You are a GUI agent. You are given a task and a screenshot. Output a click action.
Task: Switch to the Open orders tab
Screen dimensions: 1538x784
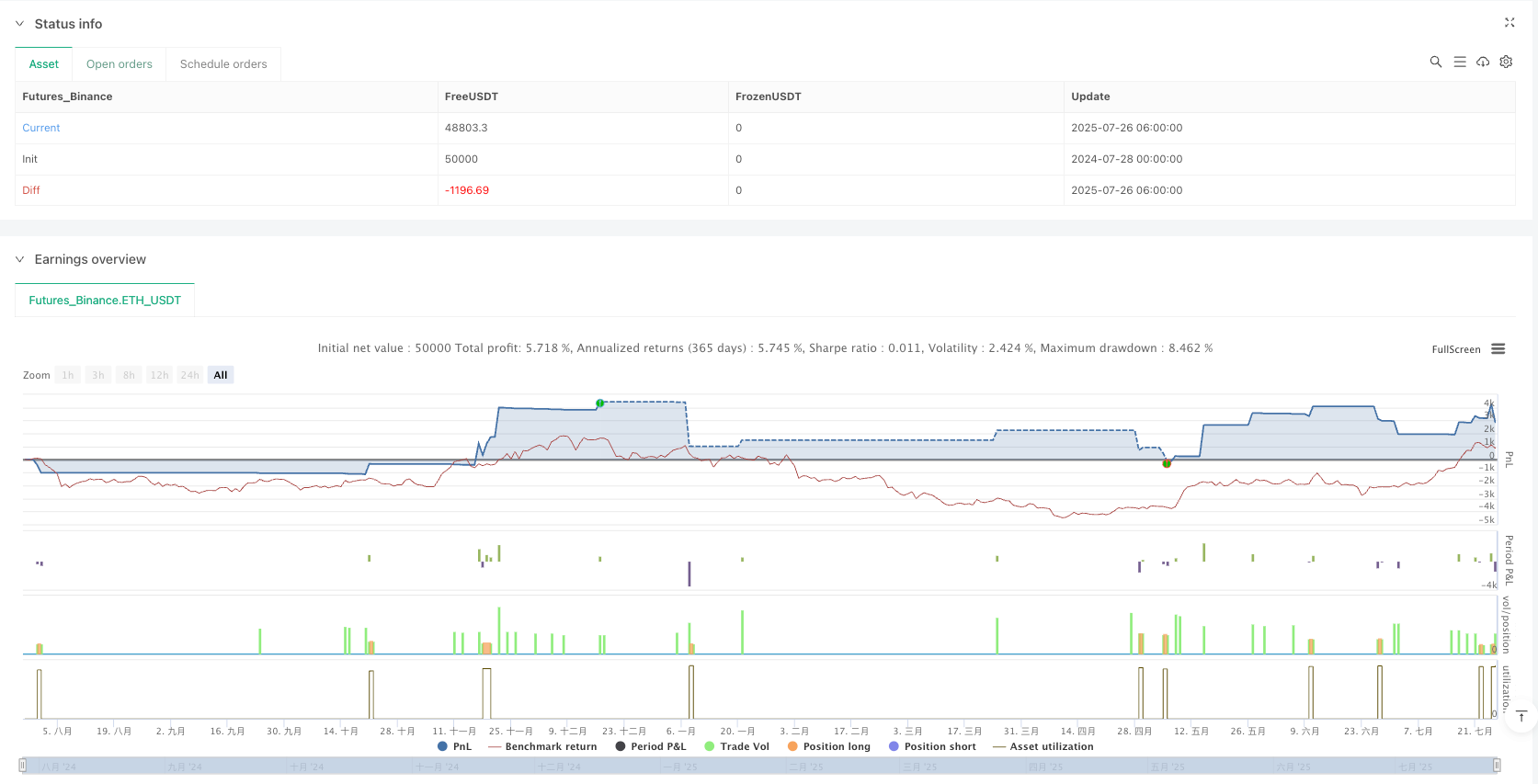click(x=119, y=64)
